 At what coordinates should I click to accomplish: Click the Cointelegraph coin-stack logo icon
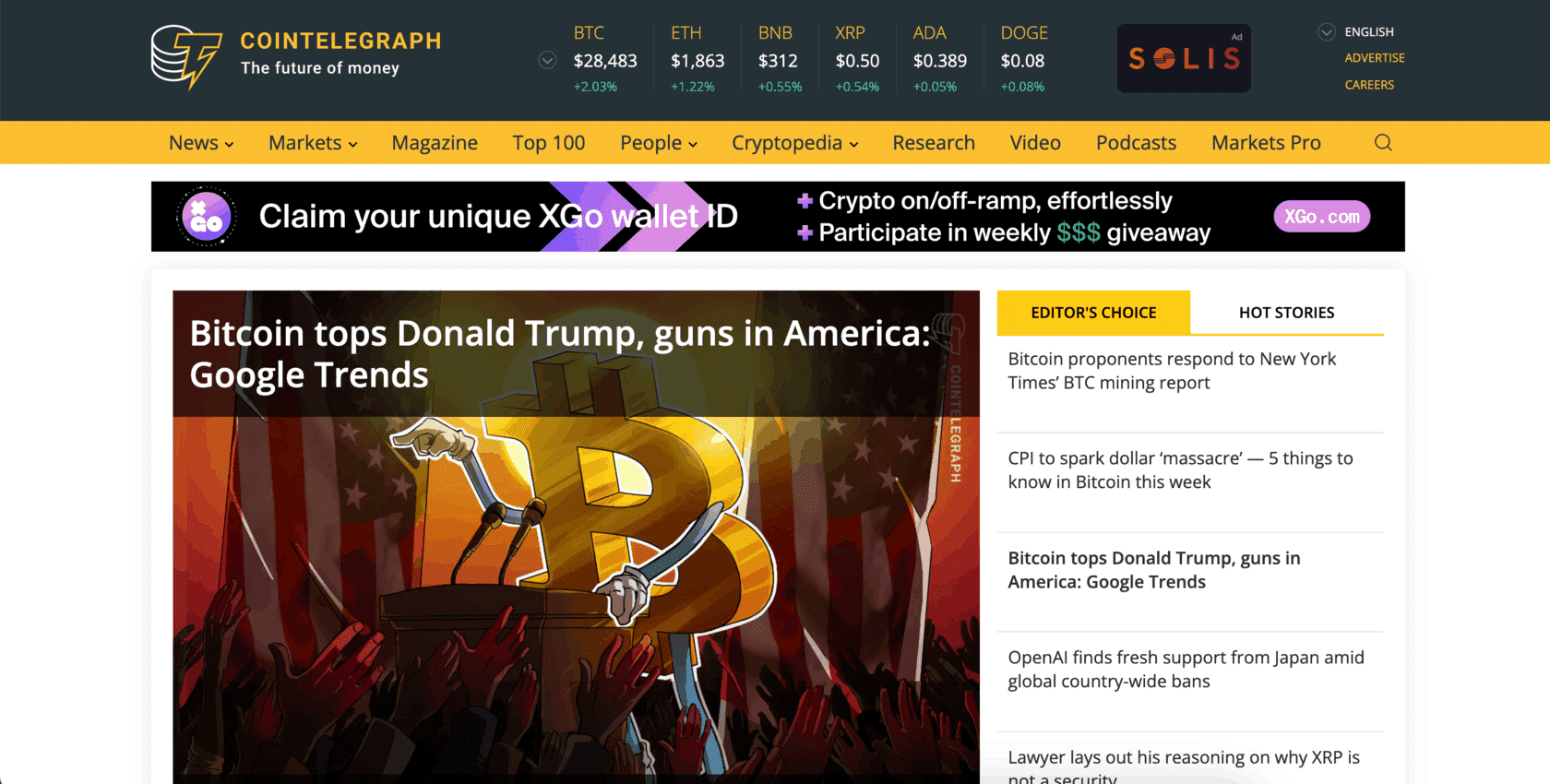click(x=186, y=57)
